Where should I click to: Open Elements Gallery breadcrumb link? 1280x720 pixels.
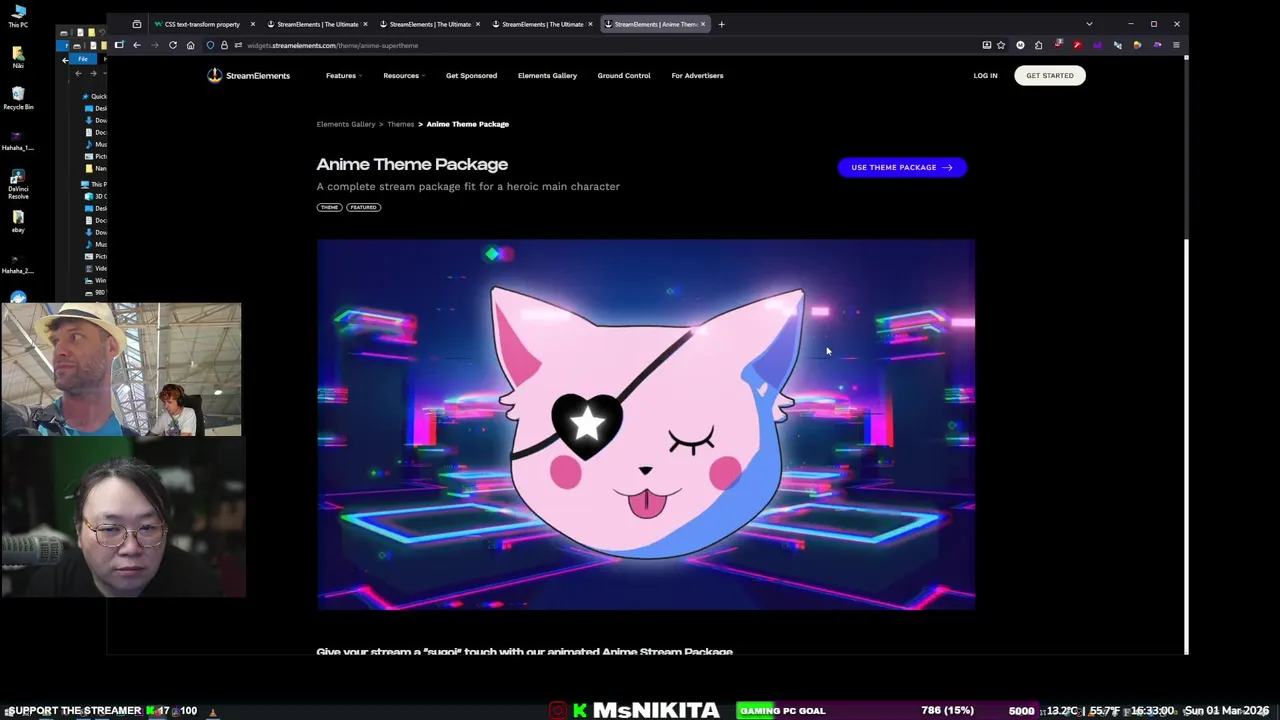[346, 124]
